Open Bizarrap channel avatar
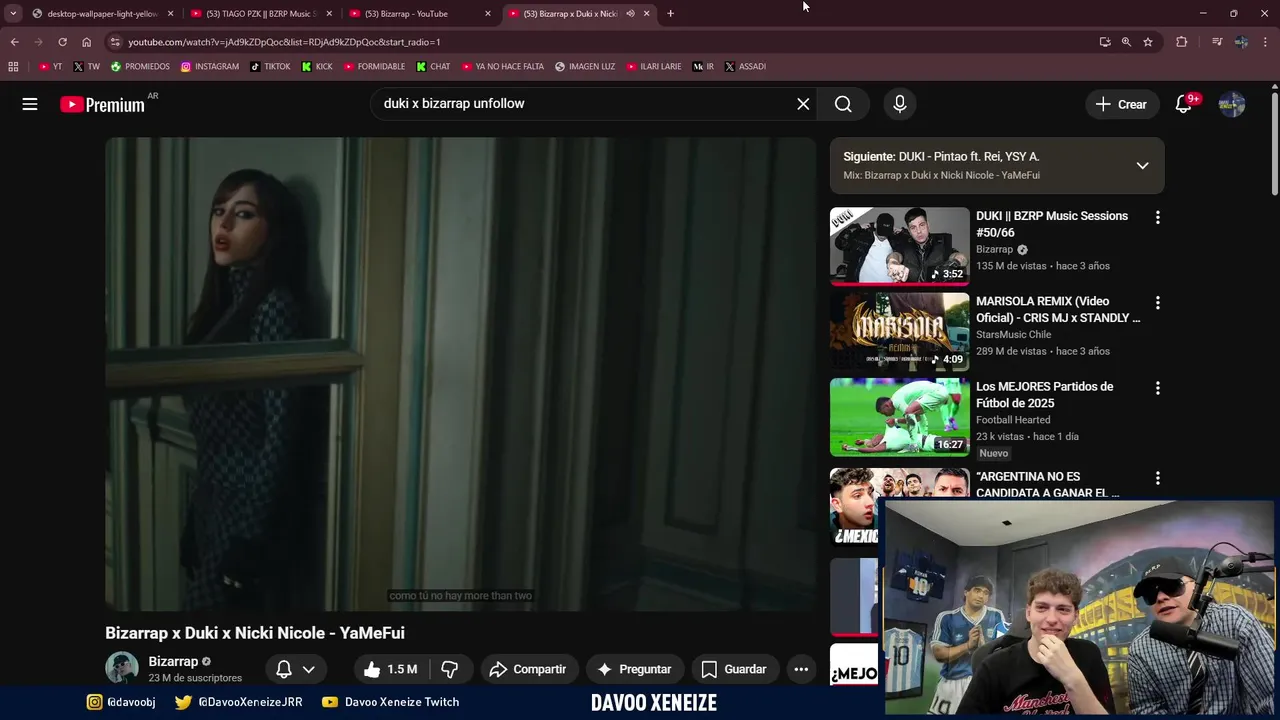 122,668
